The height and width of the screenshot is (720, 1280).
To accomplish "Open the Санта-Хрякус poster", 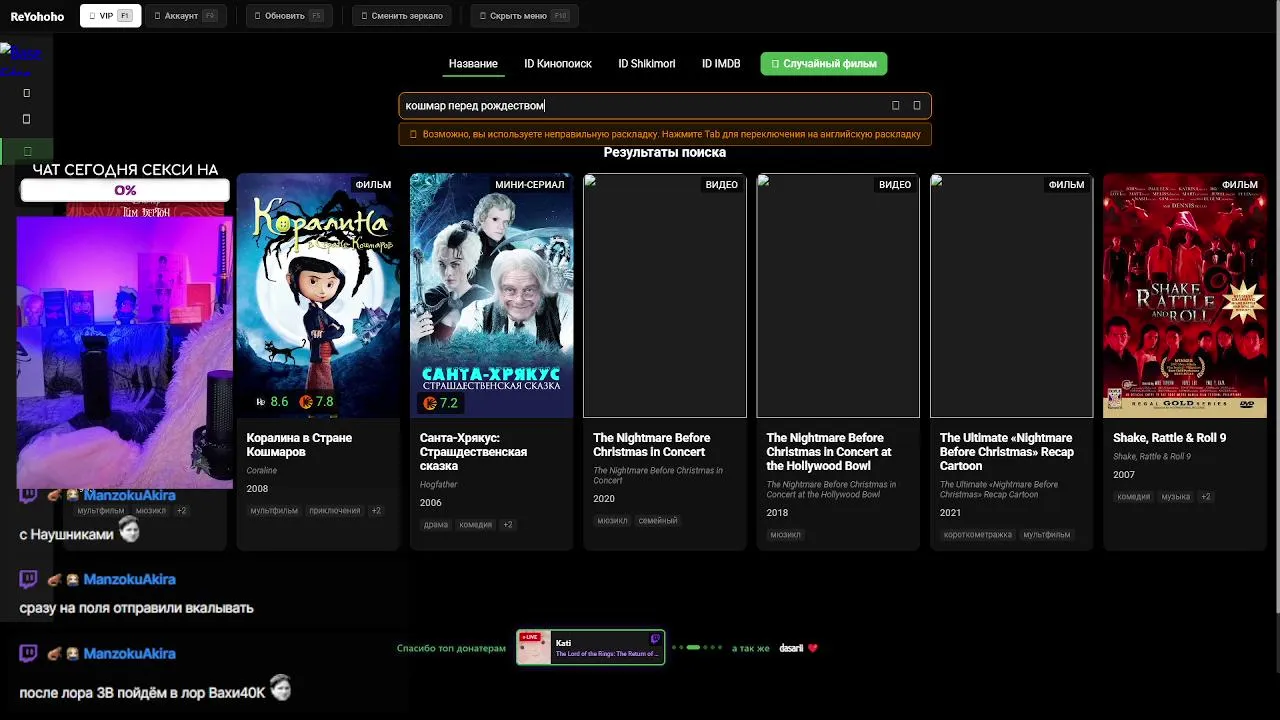I will [x=491, y=295].
